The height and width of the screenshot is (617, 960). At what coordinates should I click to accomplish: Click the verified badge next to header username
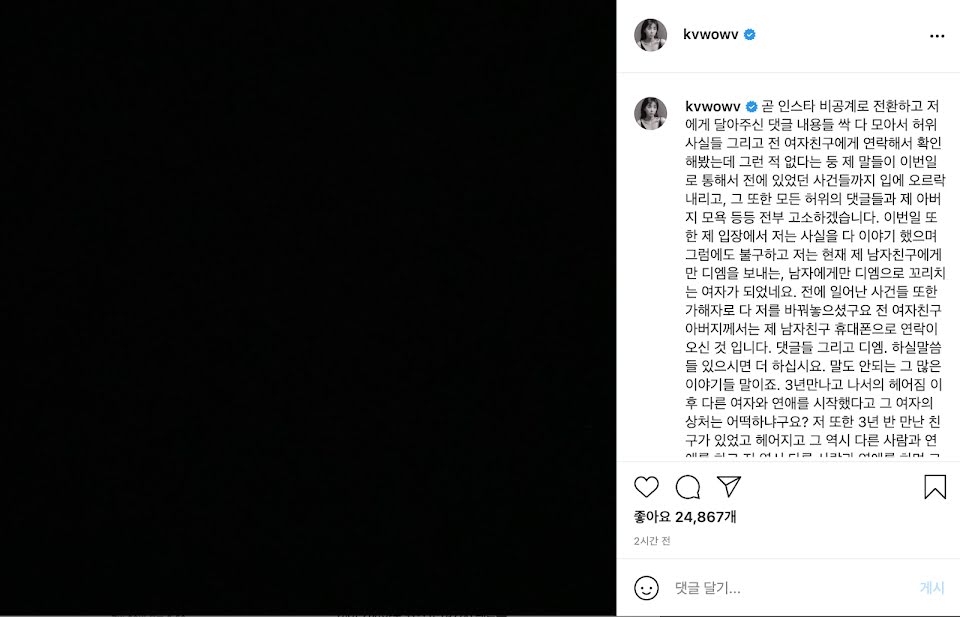pyautogui.click(x=749, y=35)
